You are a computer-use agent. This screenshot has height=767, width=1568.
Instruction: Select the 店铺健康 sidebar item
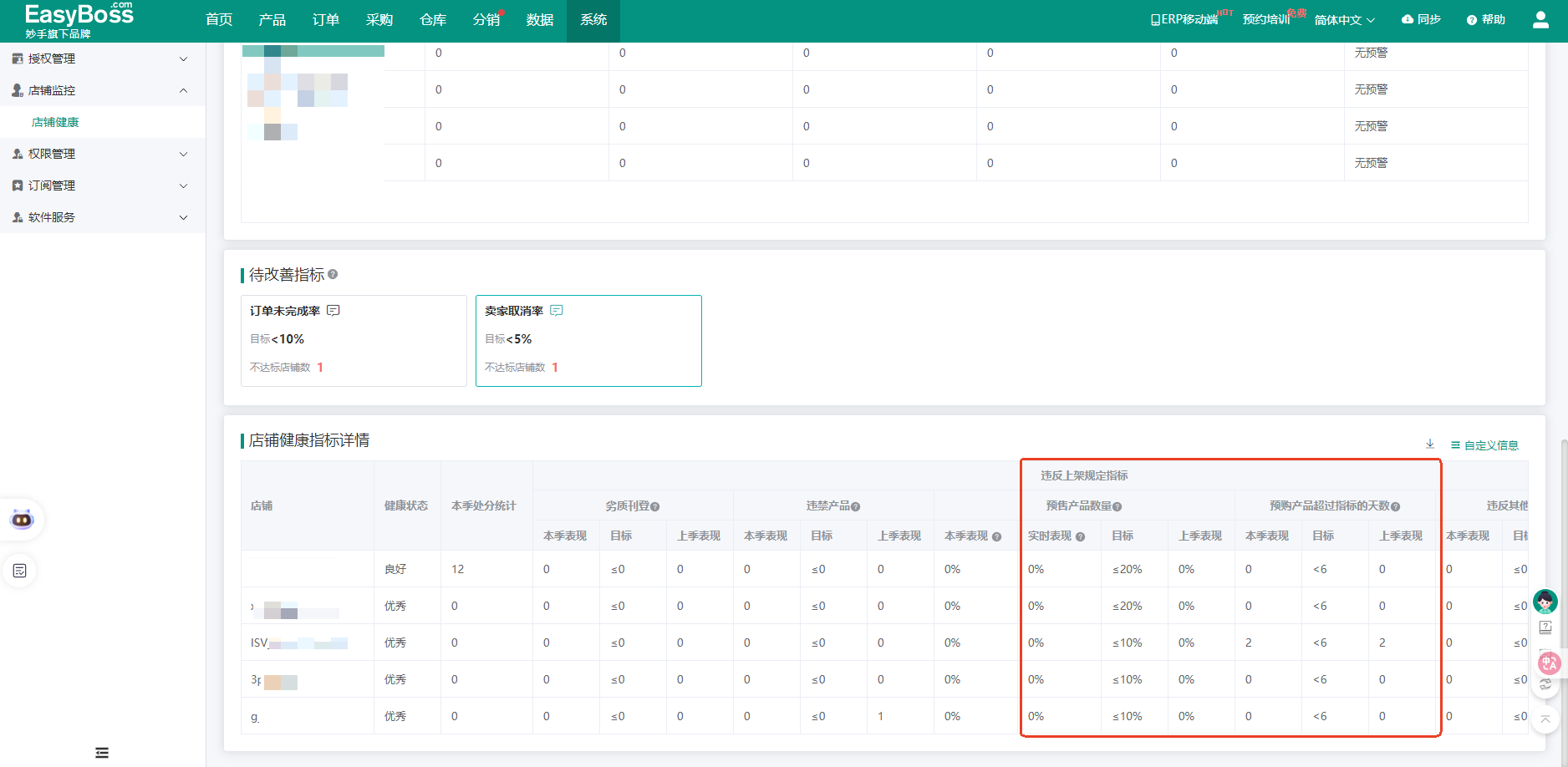coord(55,122)
